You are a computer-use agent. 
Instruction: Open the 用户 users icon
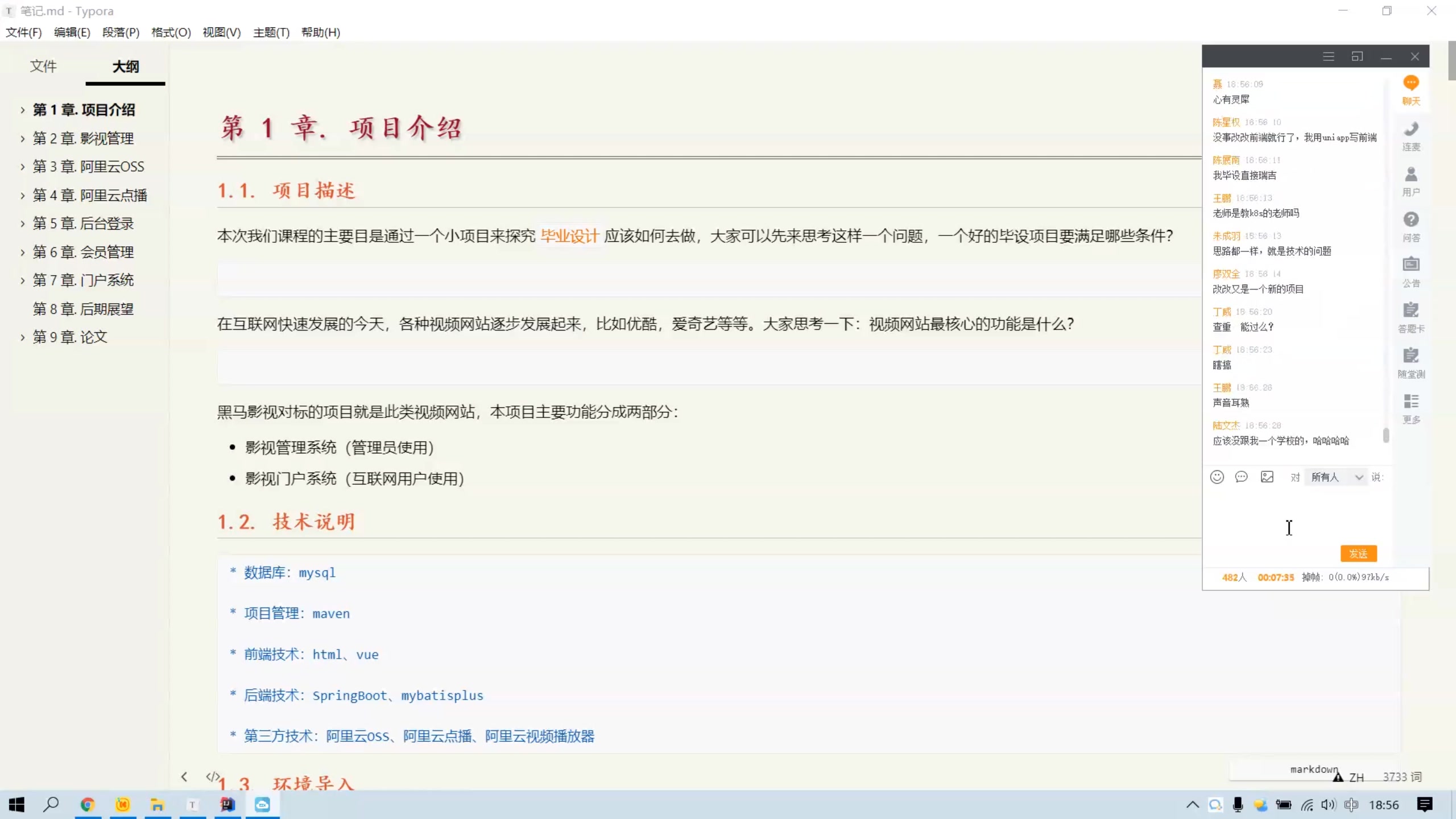point(1411,181)
